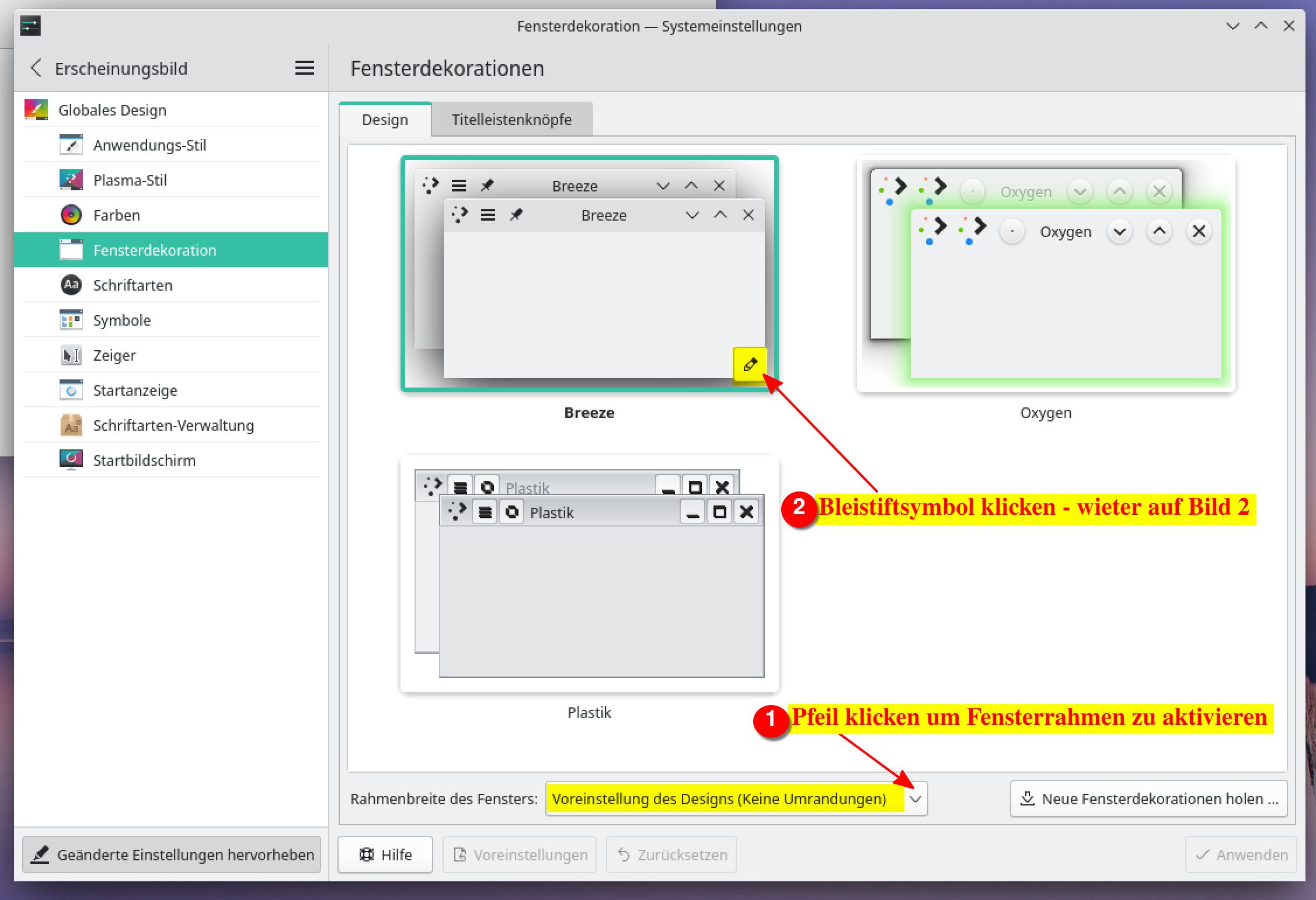Click the Zeiger cursor icon
The width and height of the screenshot is (1316, 900).
pos(71,355)
